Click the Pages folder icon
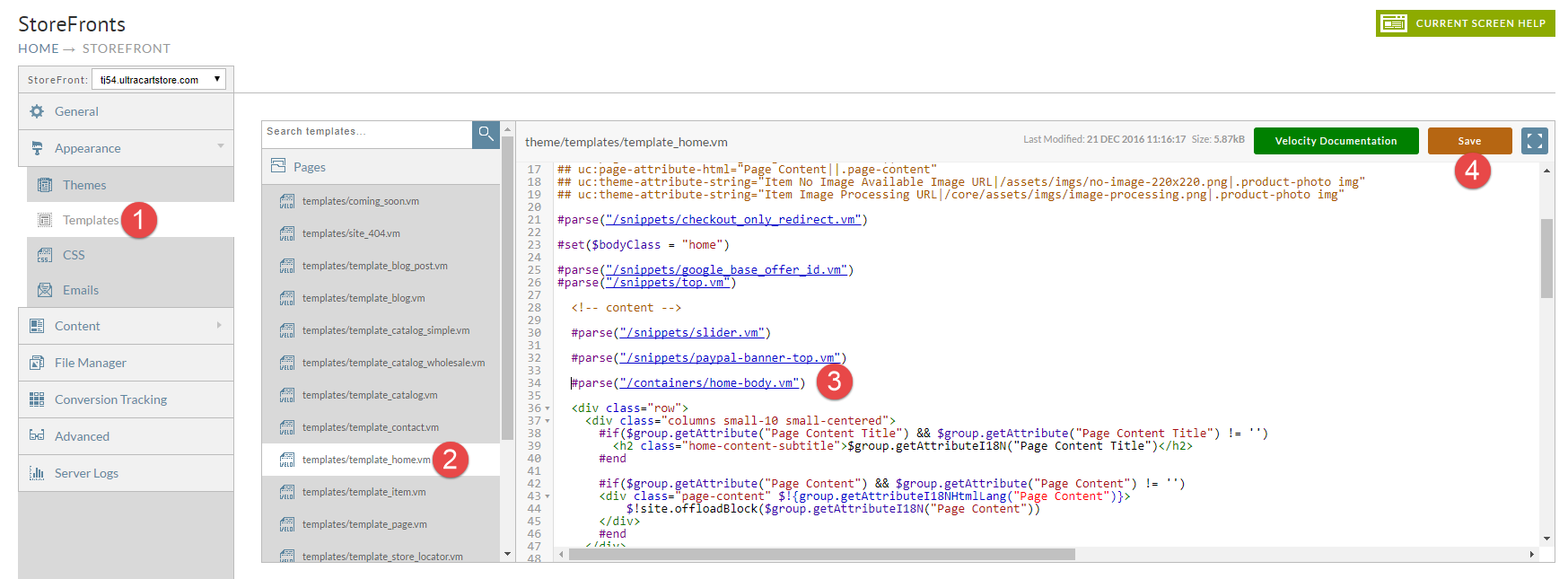 [x=278, y=166]
